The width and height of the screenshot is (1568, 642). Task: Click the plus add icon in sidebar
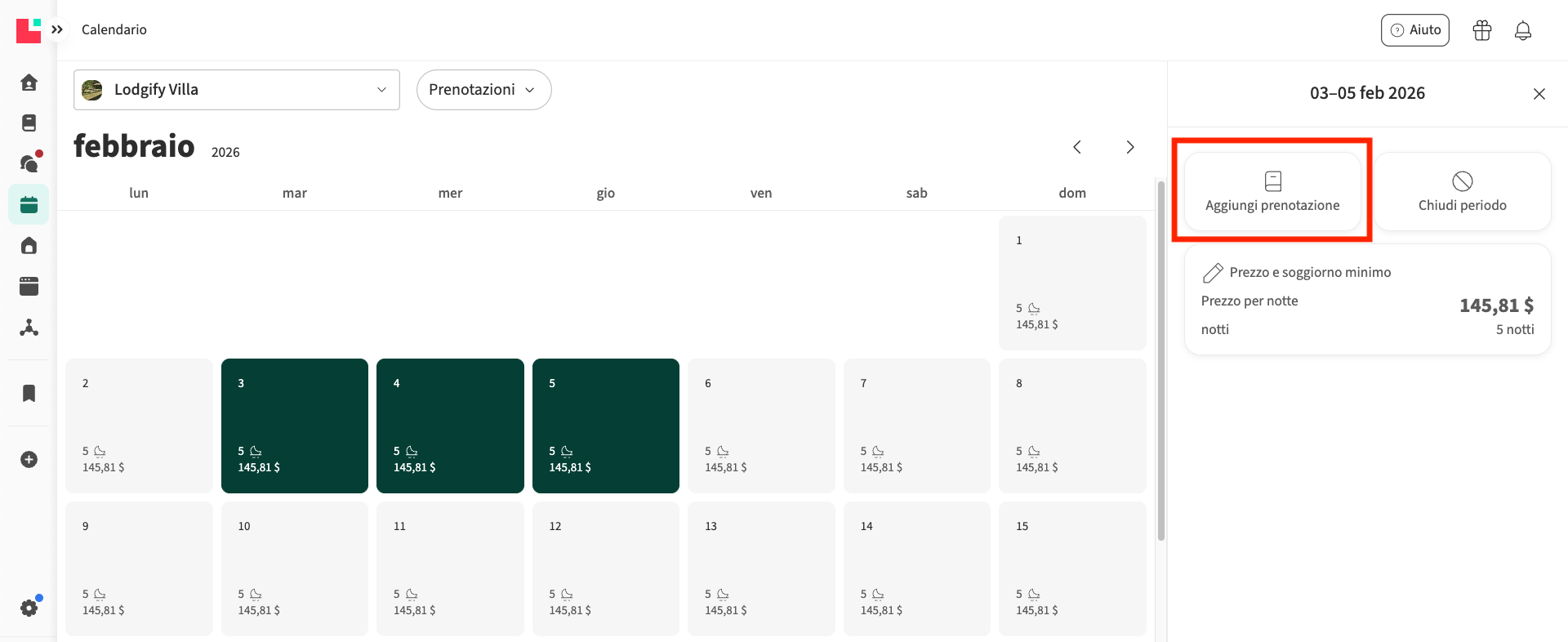[29, 460]
